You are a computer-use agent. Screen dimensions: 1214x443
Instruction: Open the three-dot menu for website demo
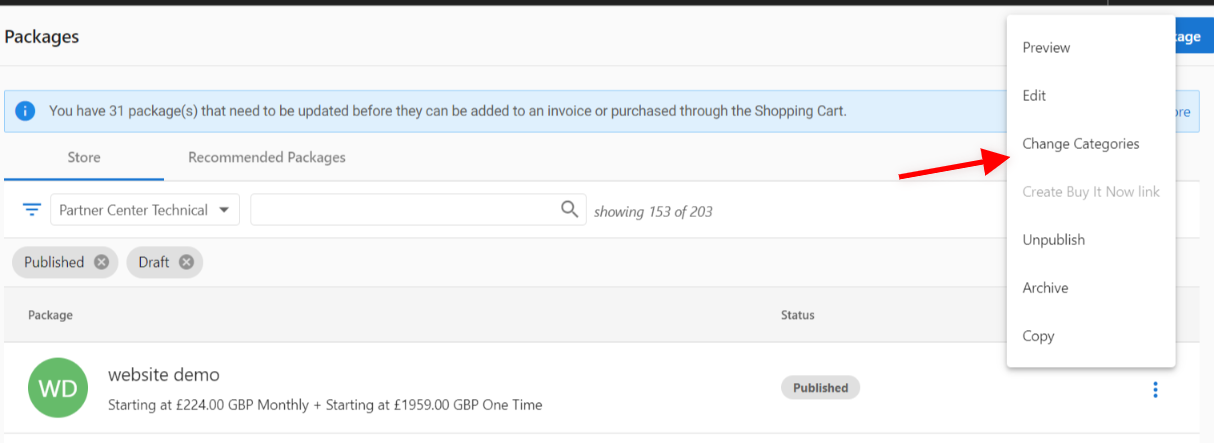click(1155, 389)
